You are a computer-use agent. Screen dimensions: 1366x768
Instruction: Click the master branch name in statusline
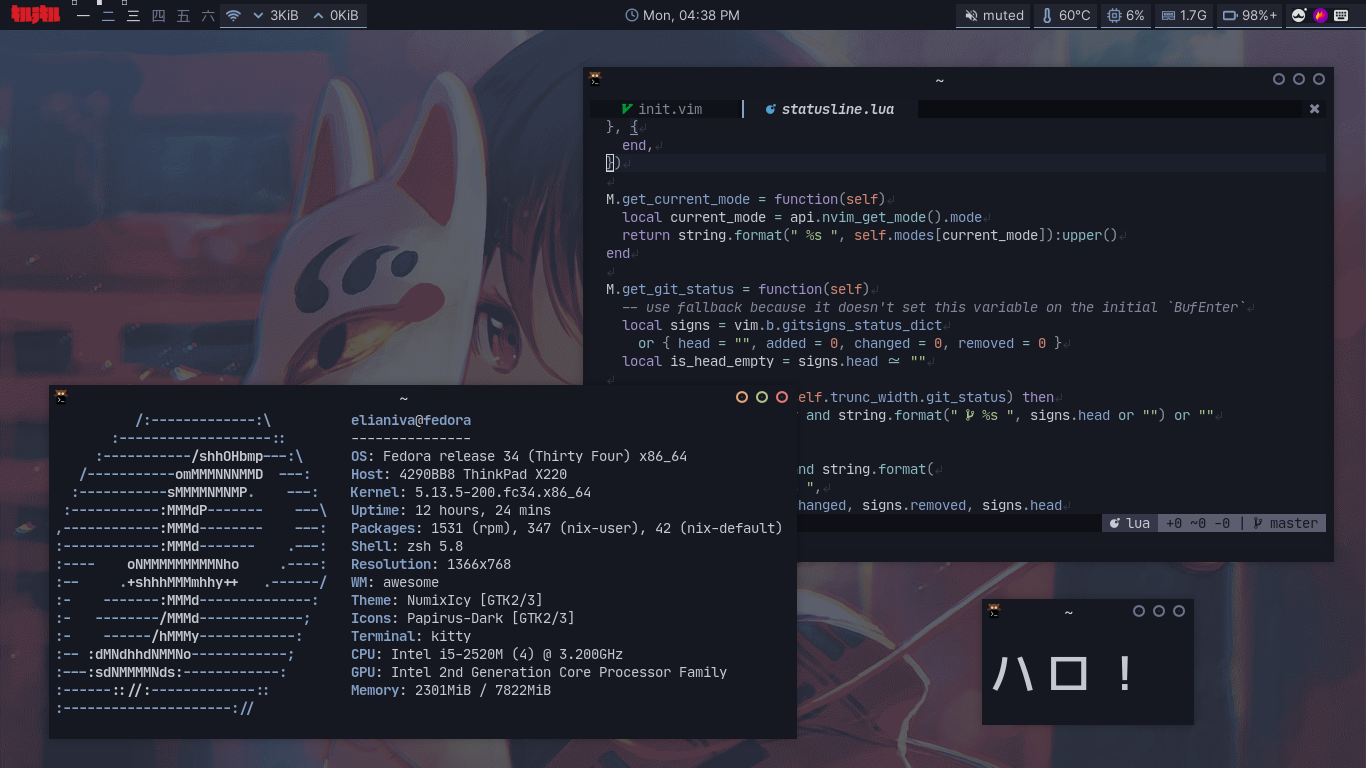[1294, 523]
